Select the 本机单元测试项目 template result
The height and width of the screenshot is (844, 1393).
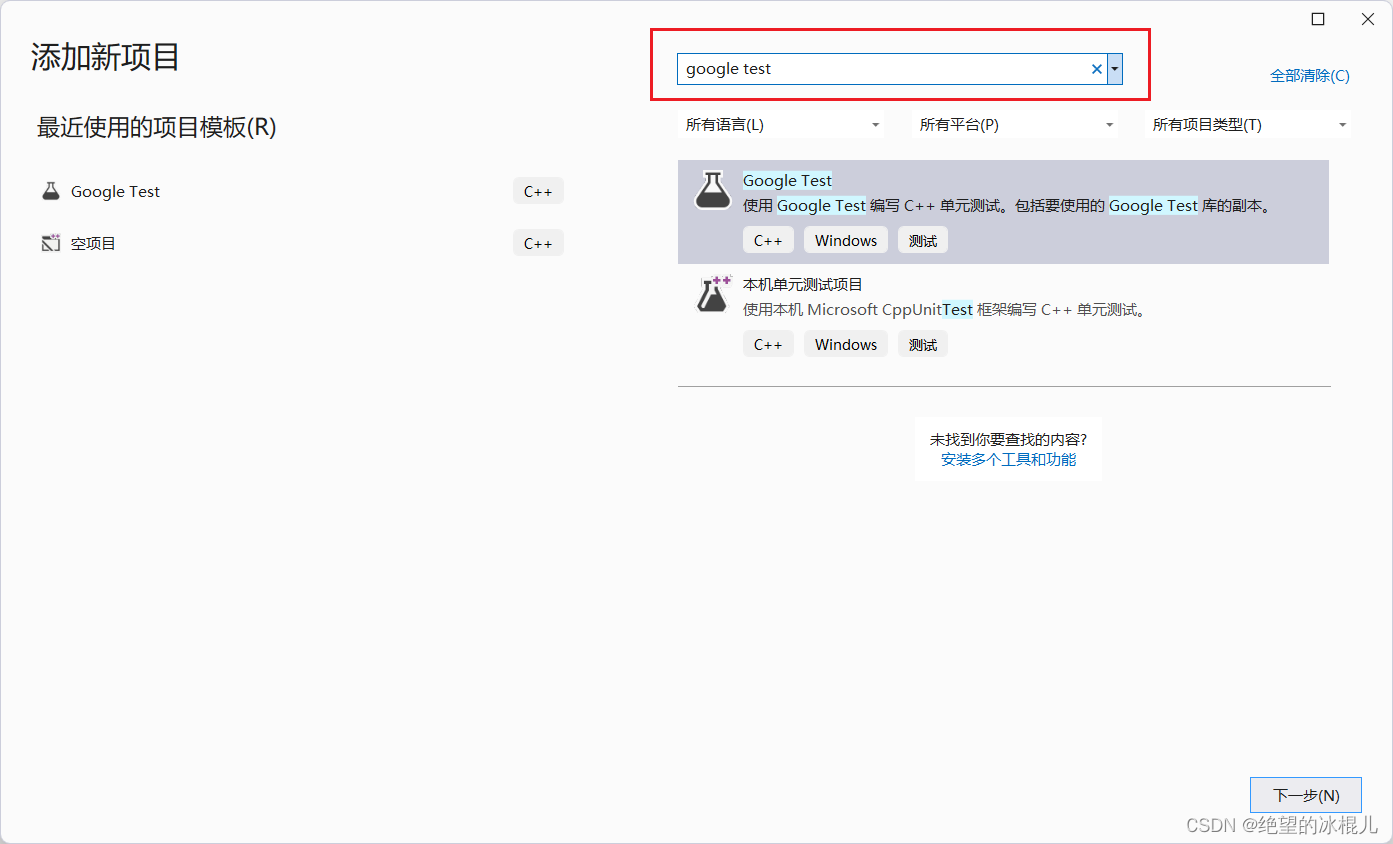[1003, 316]
